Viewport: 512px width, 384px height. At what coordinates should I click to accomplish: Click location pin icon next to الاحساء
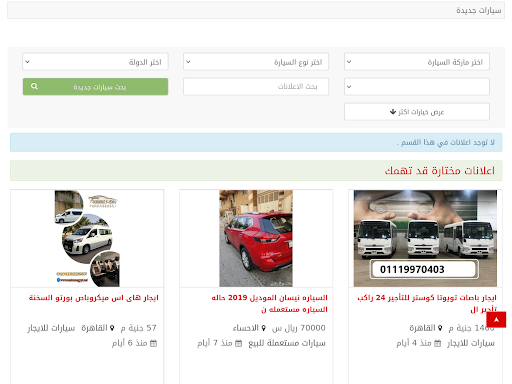(263, 328)
